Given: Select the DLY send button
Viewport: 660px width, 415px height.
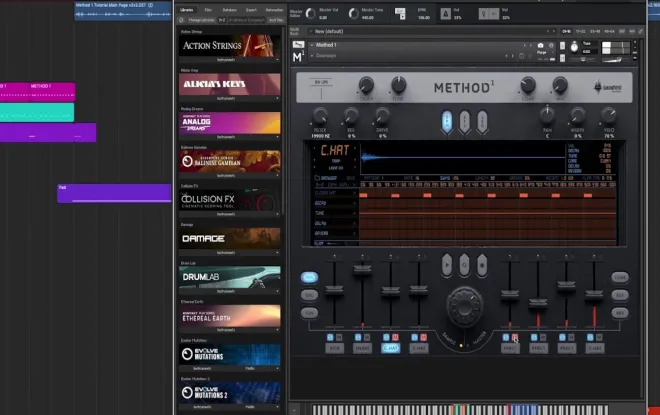Looking at the screenshot, I should click(x=620, y=295).
